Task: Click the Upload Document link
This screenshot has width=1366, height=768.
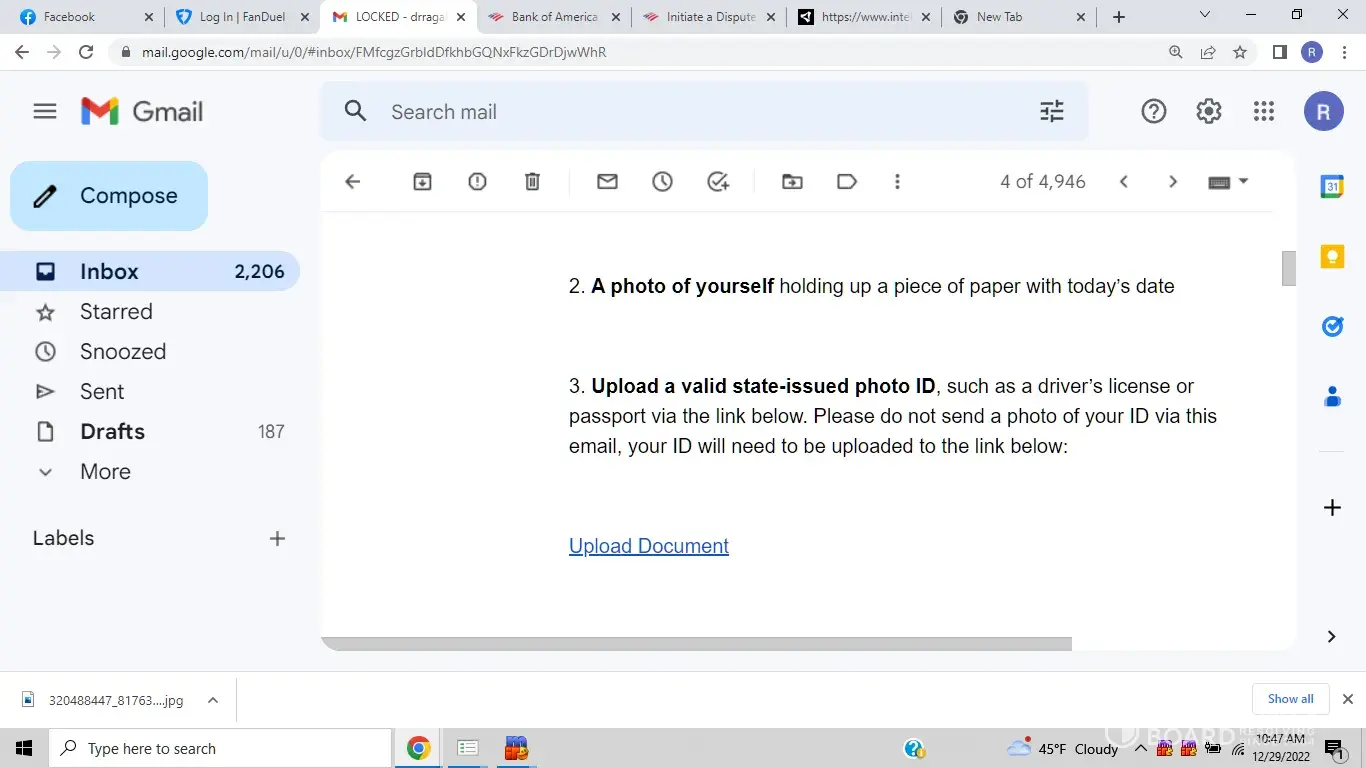Action: (x=648, y=546)
